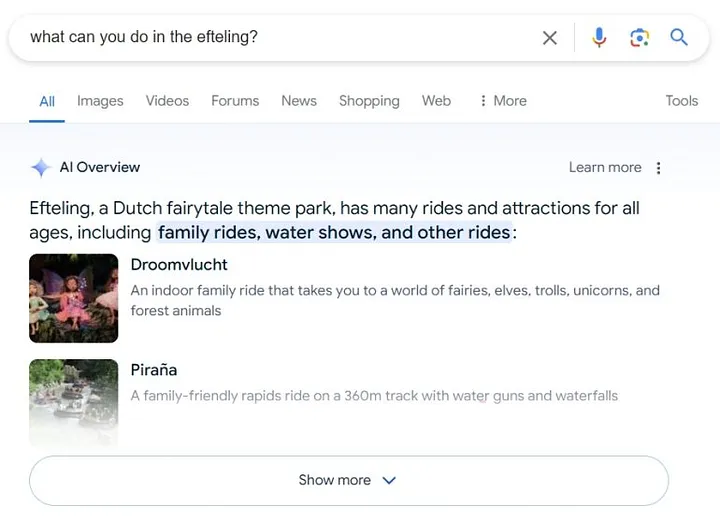
Task: Click the Show more chevron arrow
Action: [389, 480]
